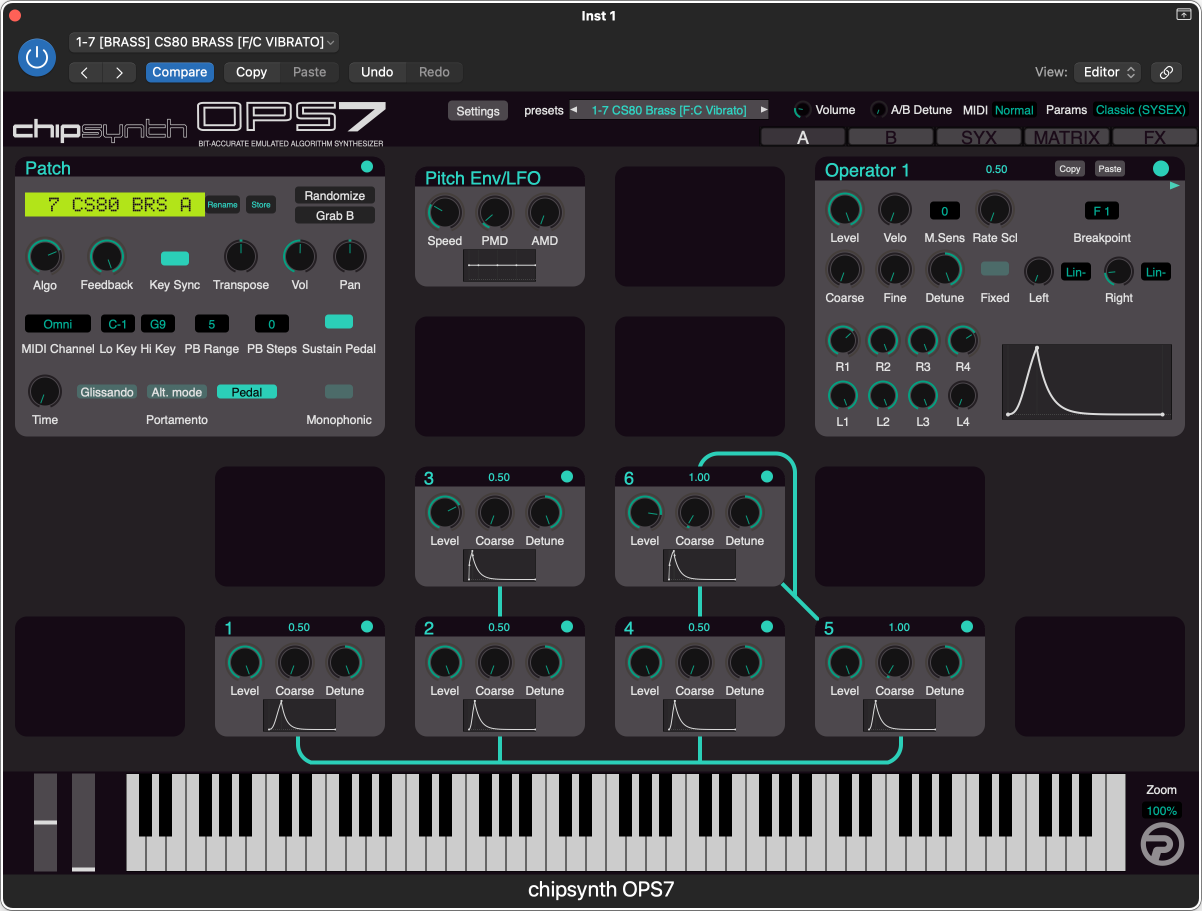The image size is (1202, 911).
Task: Click the Operator 1 R1 knob
Action: point(843,341)
